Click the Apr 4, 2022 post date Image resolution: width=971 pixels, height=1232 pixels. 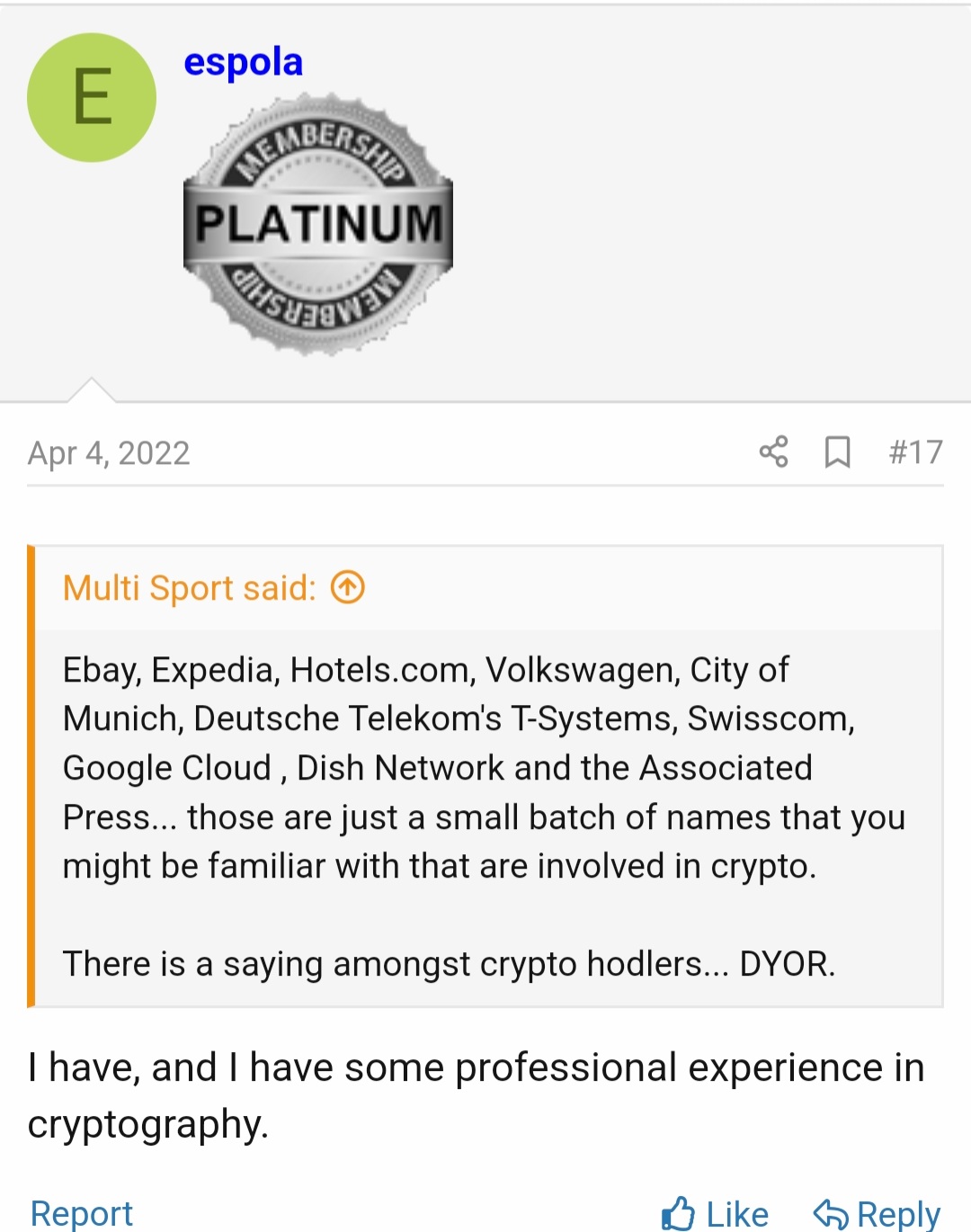109,453
